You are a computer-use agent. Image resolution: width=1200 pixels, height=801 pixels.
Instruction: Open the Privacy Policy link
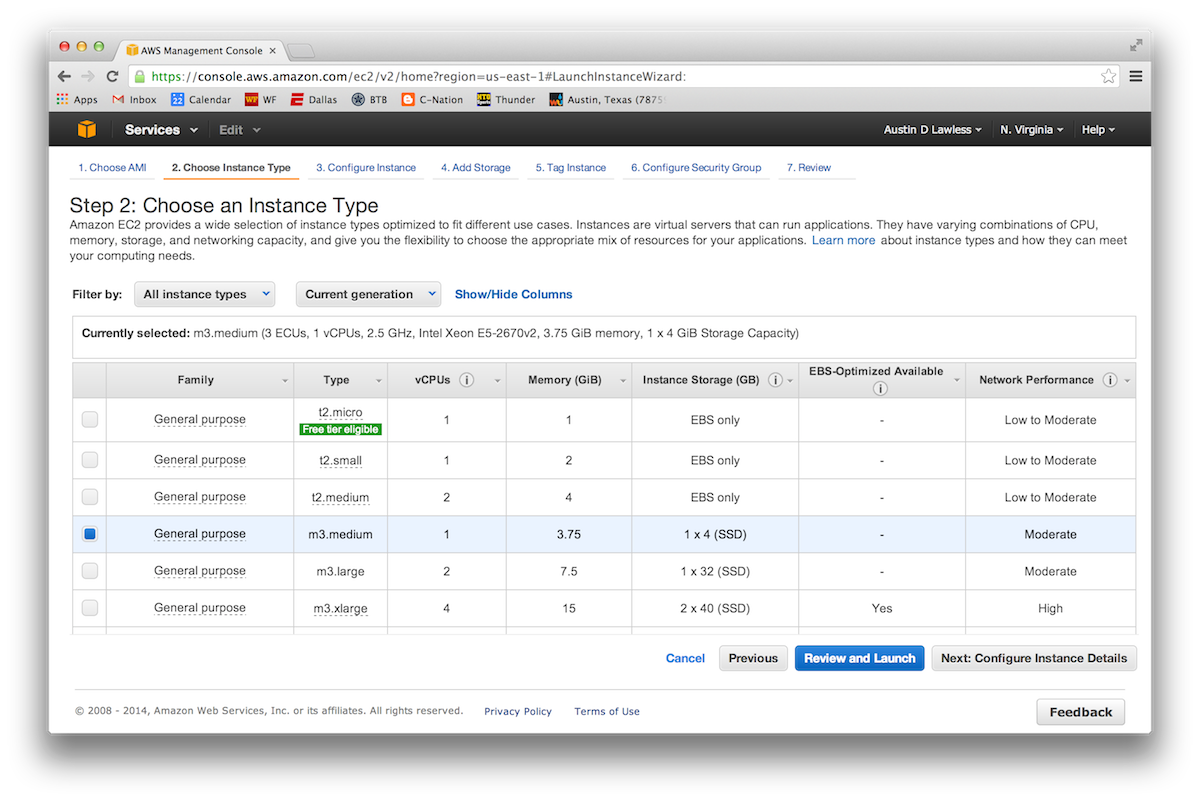518,712
